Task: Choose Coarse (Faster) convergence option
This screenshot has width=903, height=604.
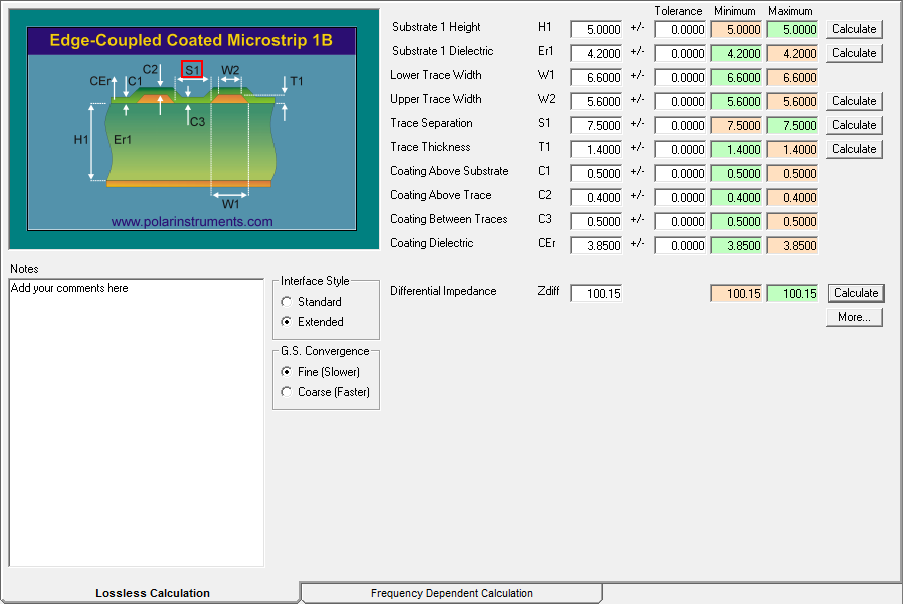Action: pos(288,392)
